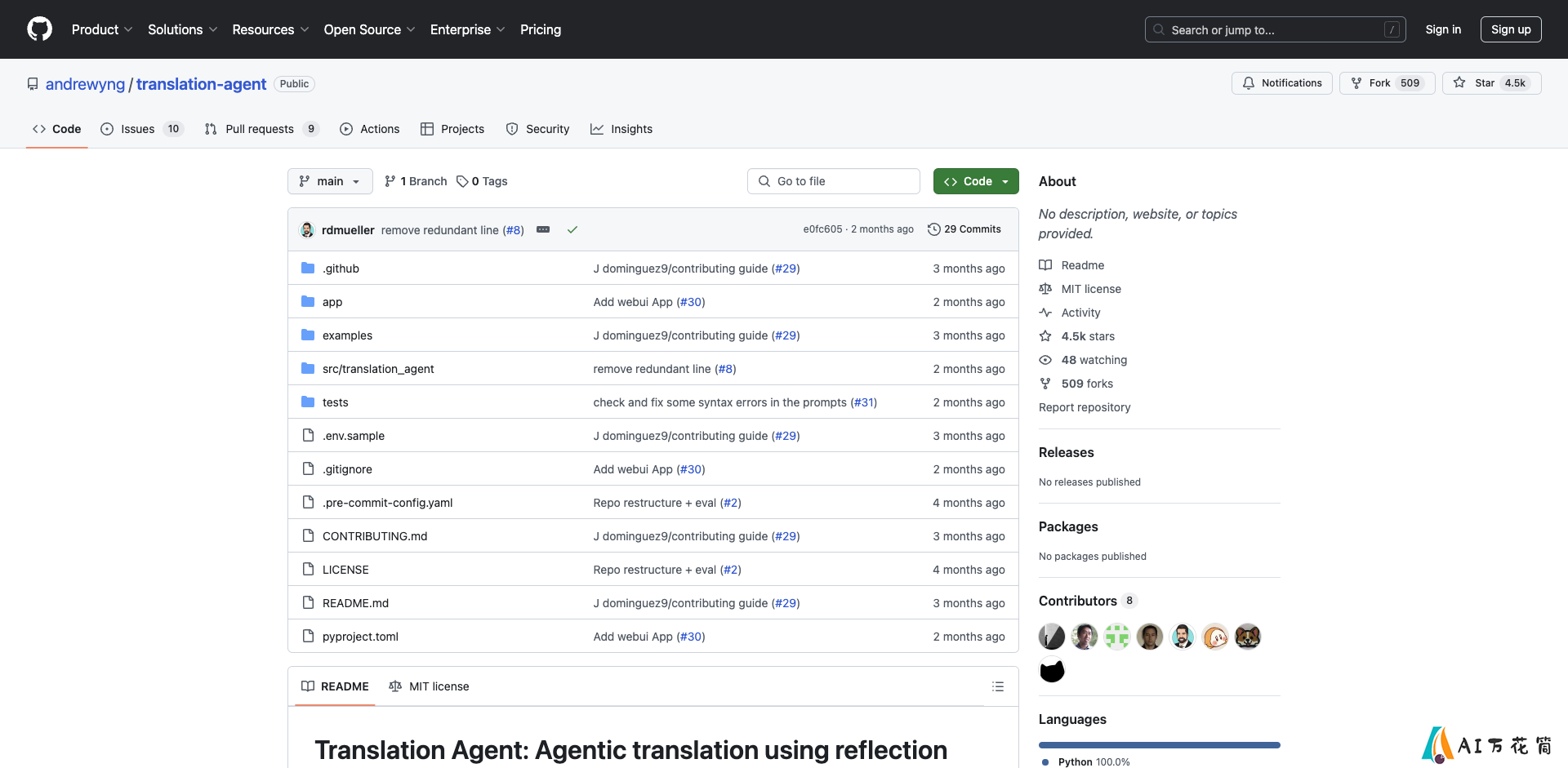Select the MIT license tab below file list
Viewport: 1568px width, 768px height.
pos(429,686)
